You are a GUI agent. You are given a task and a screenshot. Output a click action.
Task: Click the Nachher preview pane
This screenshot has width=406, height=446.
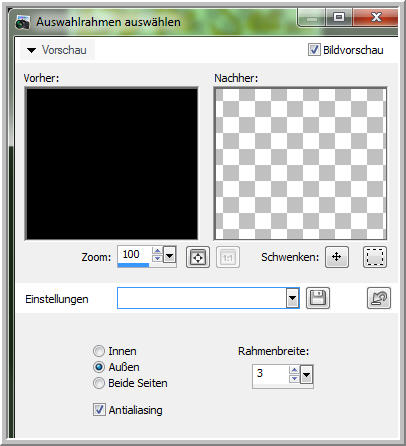pos(300,163)
